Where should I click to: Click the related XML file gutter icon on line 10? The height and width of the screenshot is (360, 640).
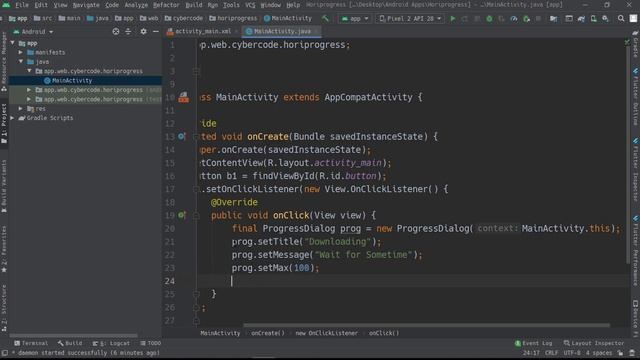(x=184, y=97)
